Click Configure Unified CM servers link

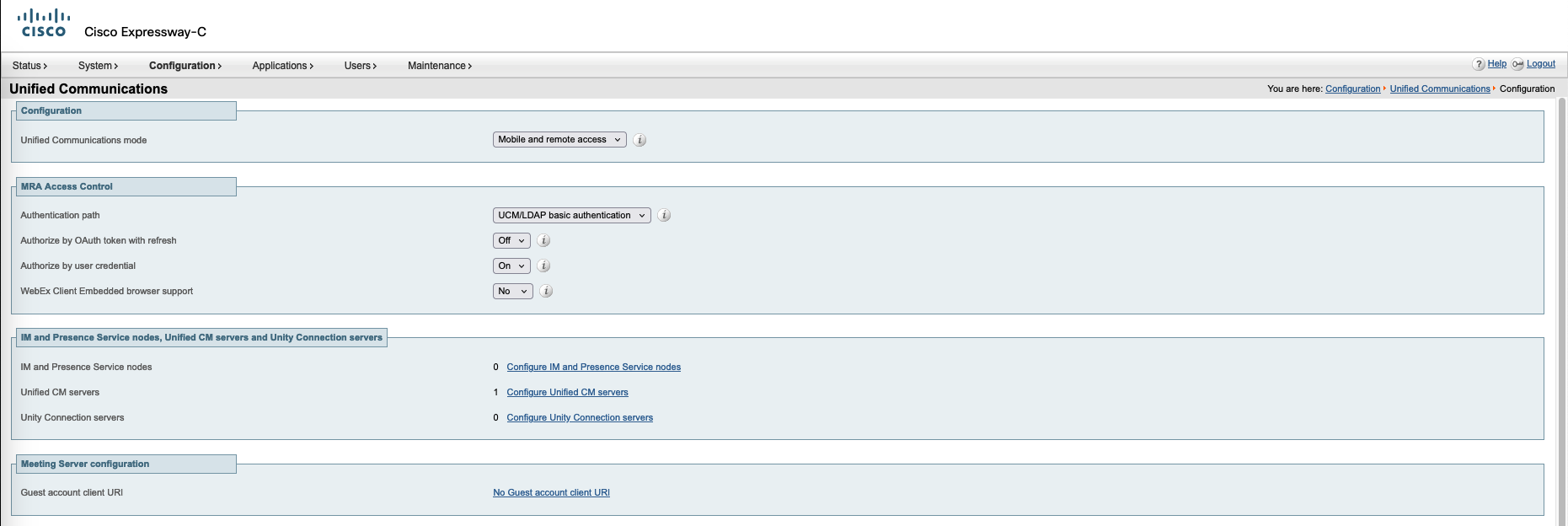tap(567, 393)
